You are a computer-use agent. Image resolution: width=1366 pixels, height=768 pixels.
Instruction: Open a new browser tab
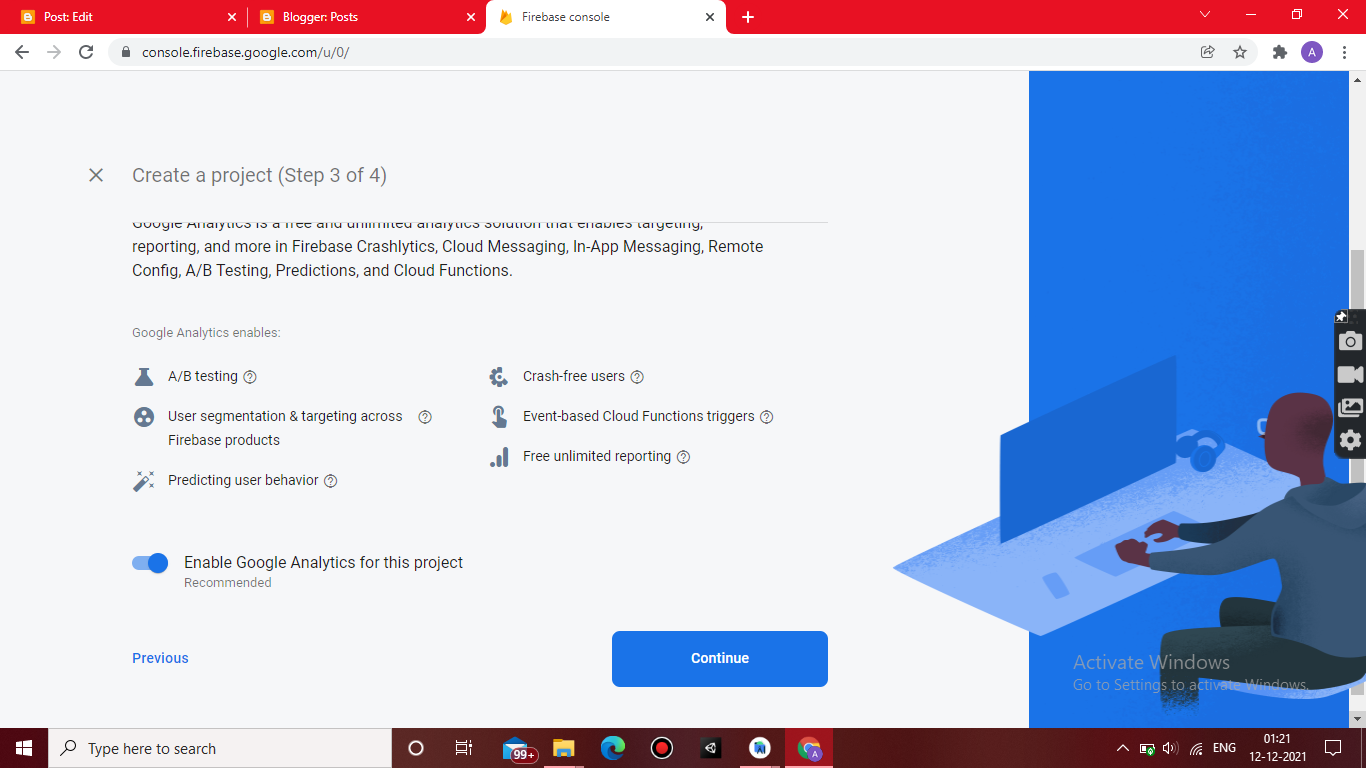click(748, 17)
